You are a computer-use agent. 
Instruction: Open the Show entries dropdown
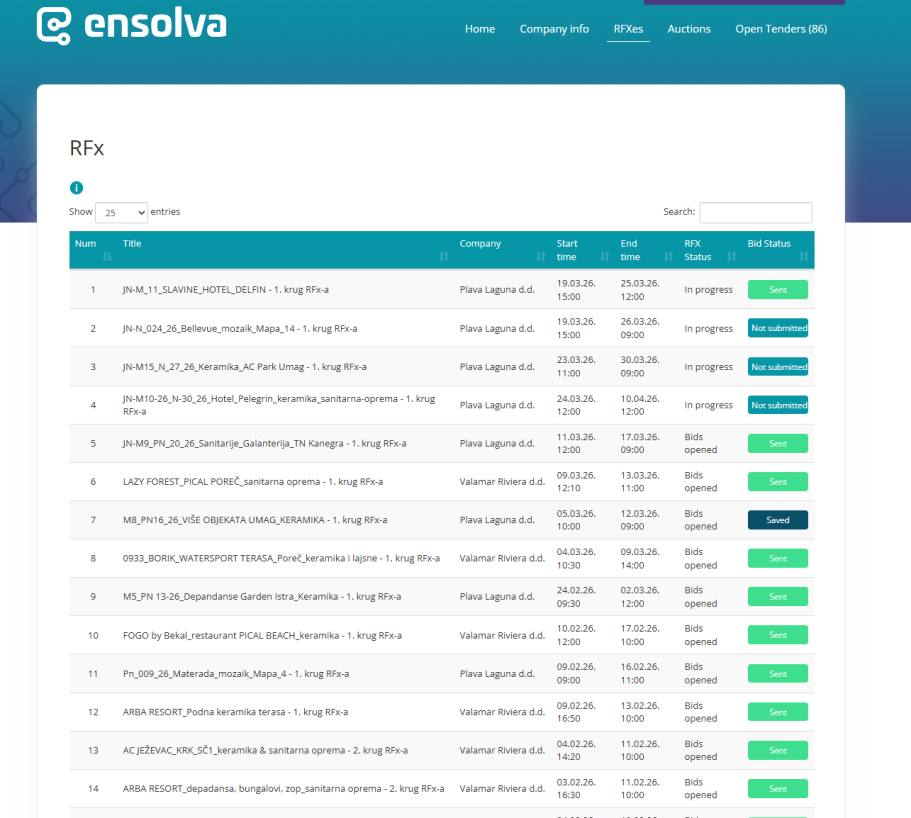pyautogui.click(x=121, y=212)
